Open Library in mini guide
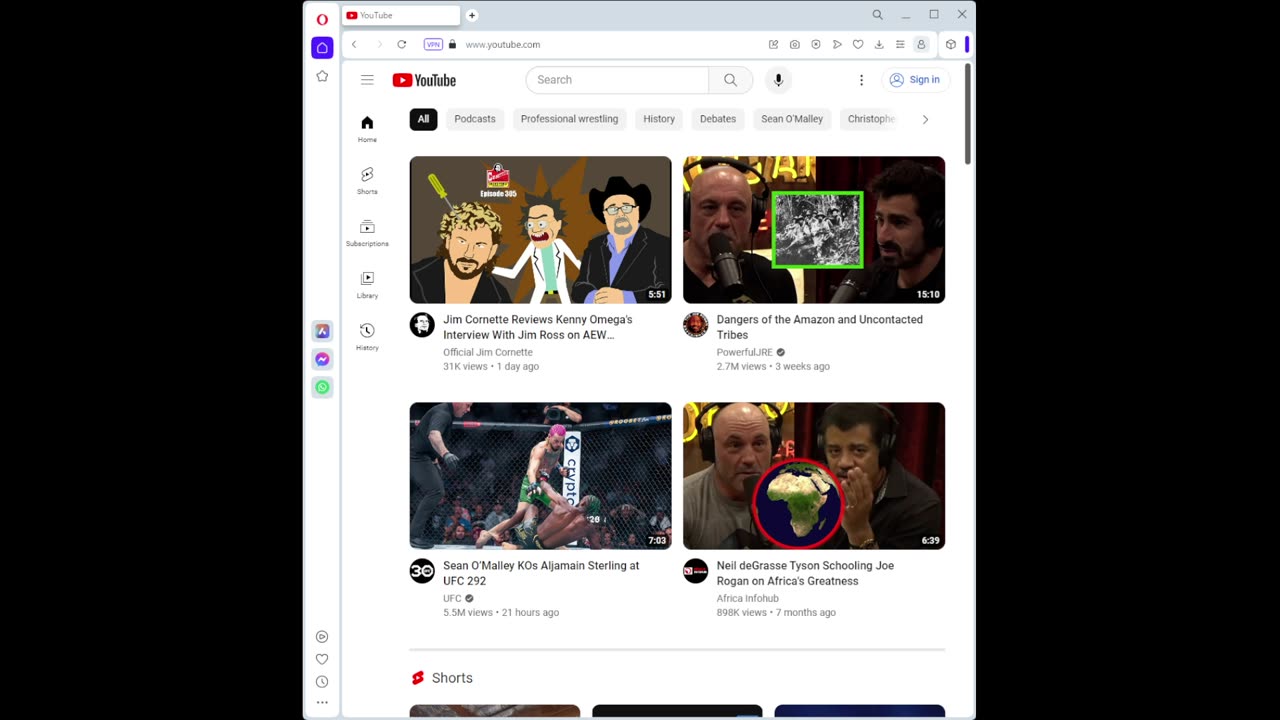Image resolution: width=1280 pixels, height=720 pixels. (x=367, y=284)
